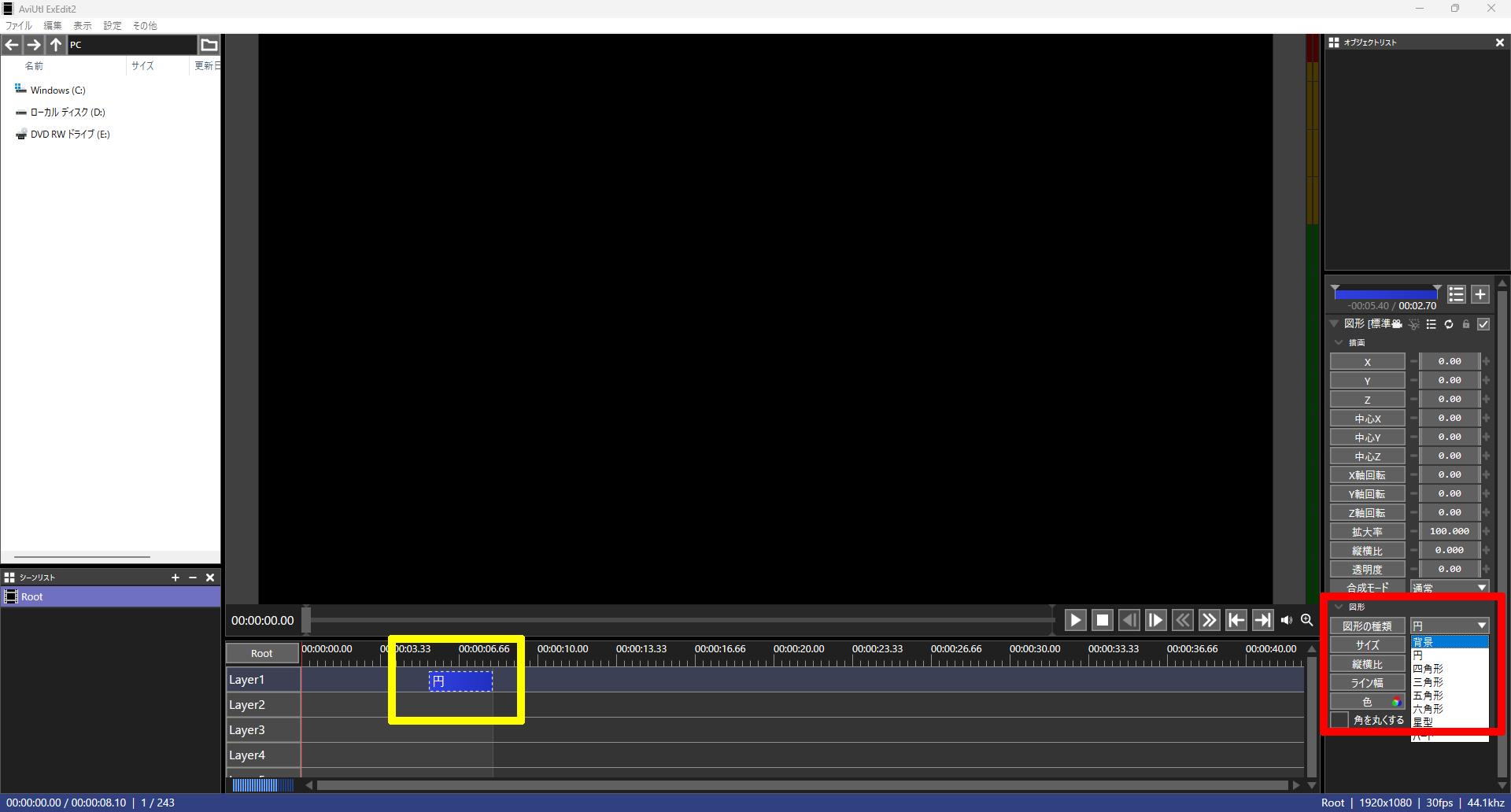Click the speaker volume icon
Viewport: 1511px width, 812px height.
pos(1287,620)
